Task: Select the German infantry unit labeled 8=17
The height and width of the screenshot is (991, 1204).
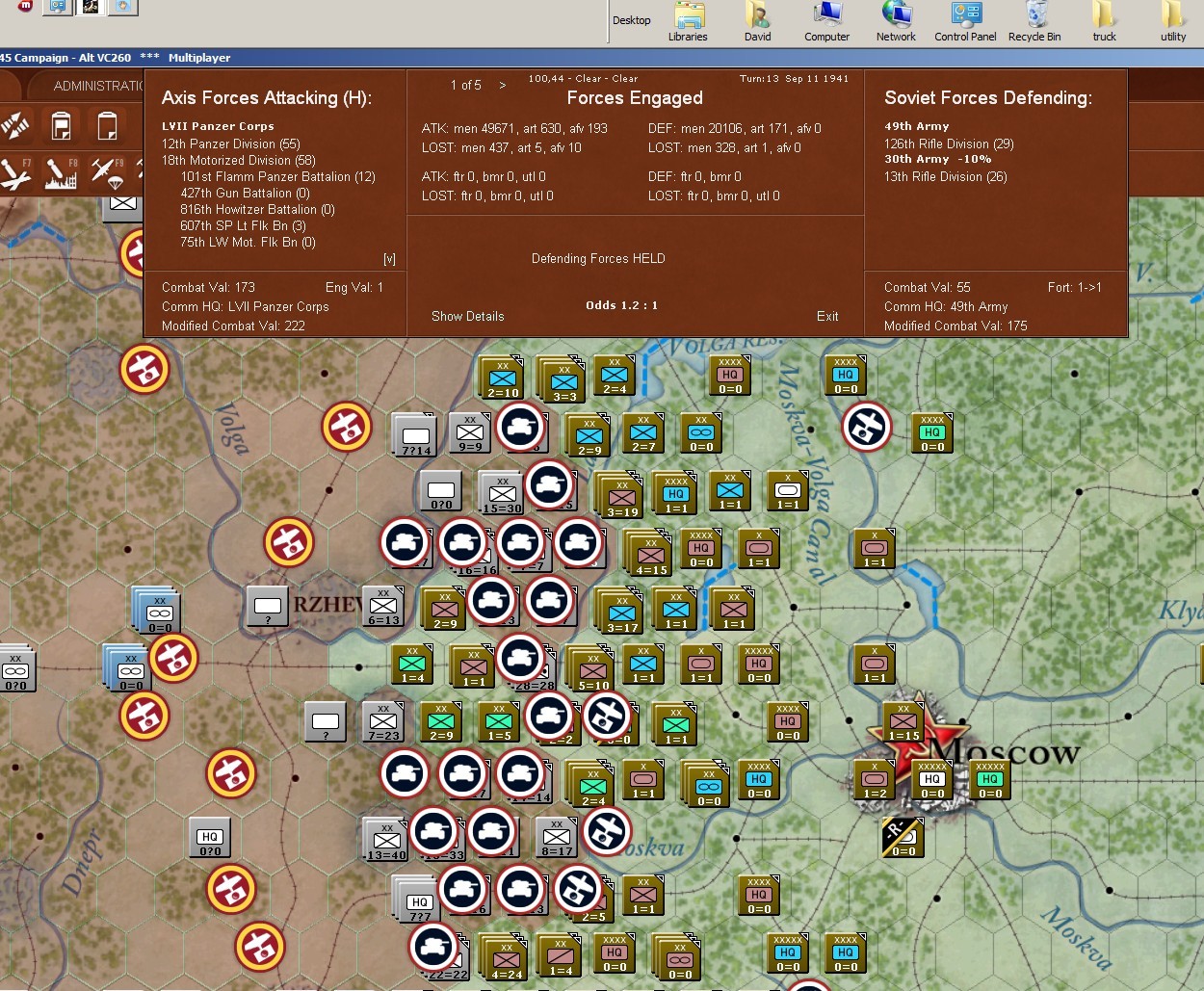Action: (x=556, y=837)
